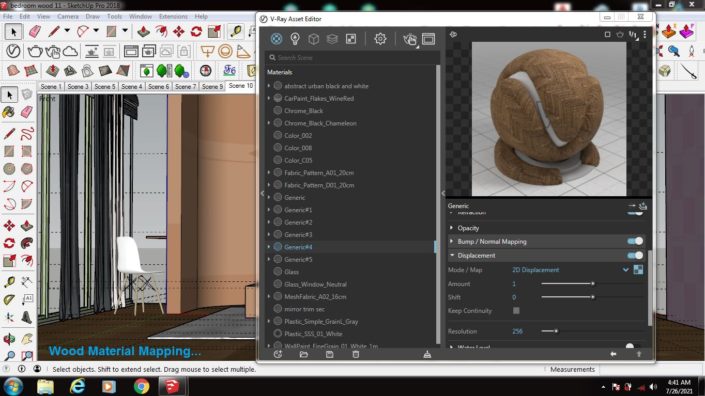Screen dimensions: 705x396
Task: Select Tape Measure tool in left toolbar
Action: coord(9,282)
